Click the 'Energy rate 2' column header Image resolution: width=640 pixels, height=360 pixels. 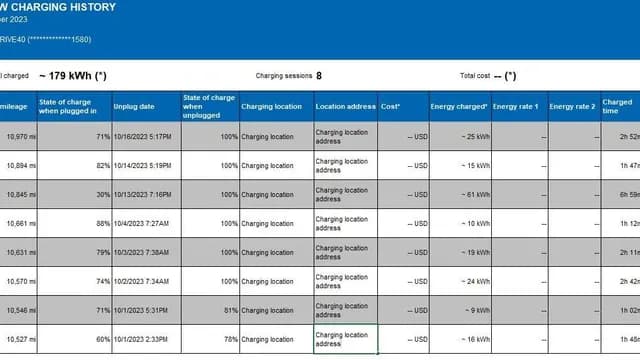575,107
